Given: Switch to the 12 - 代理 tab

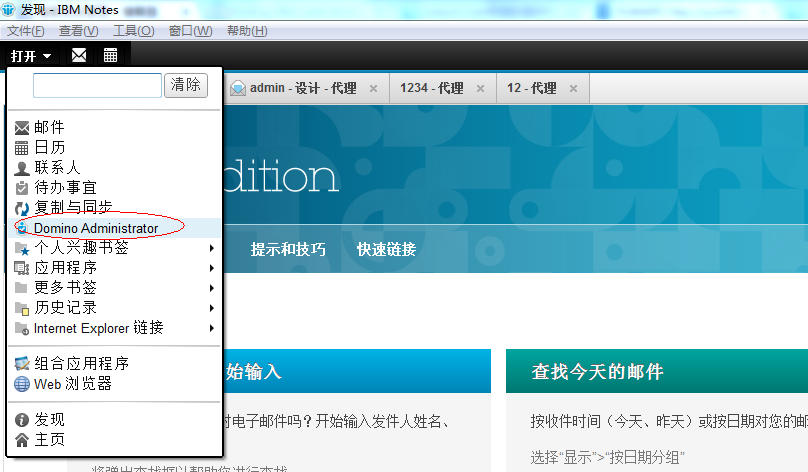Looking at the screenshot, I should [x=543, y=89].
